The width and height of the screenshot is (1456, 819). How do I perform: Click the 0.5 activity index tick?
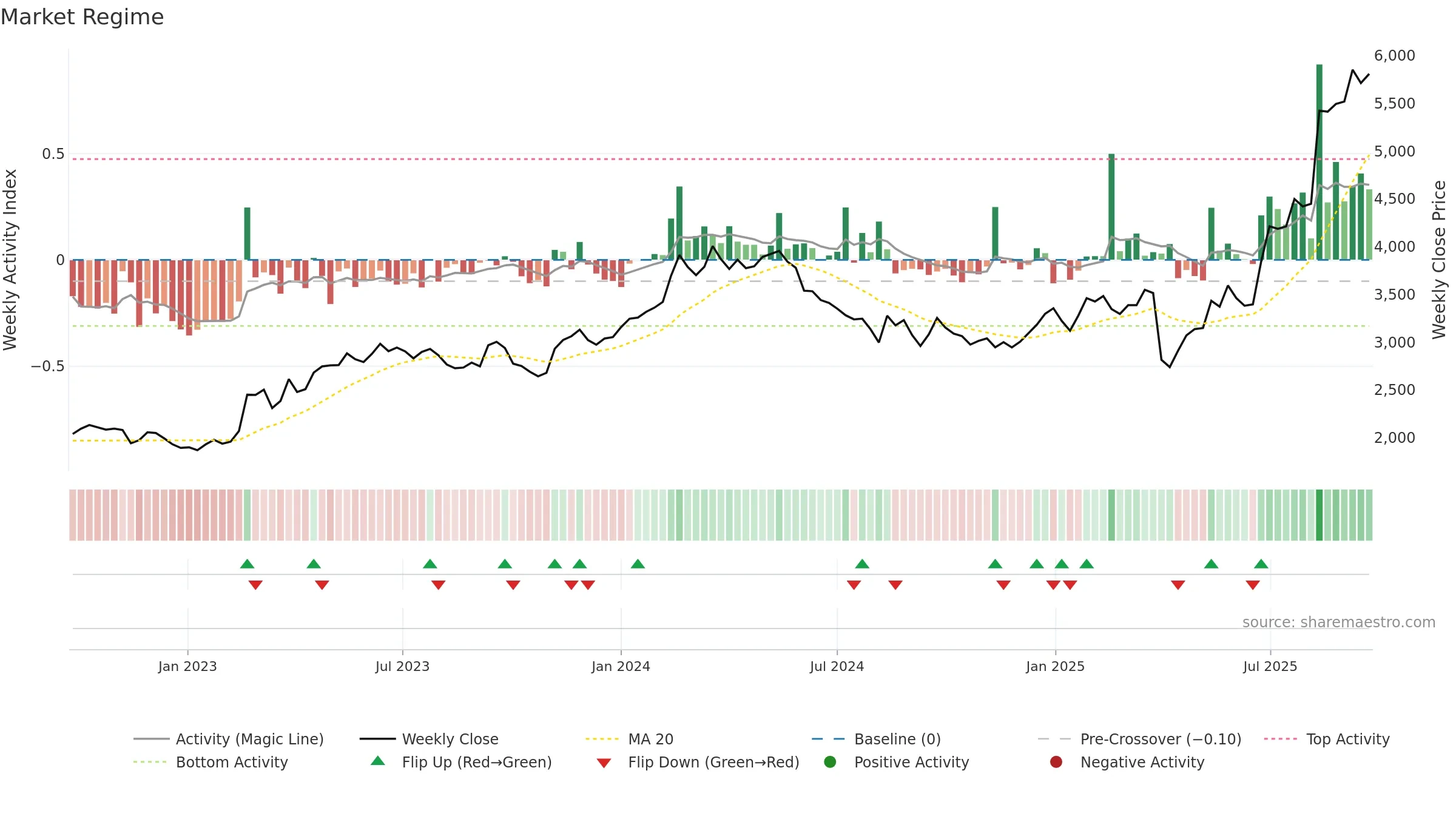(53, 154)
